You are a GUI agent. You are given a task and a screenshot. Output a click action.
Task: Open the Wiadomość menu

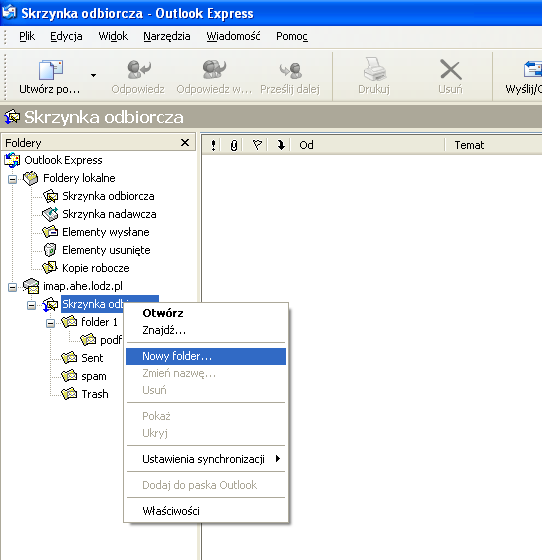(233, 36)
